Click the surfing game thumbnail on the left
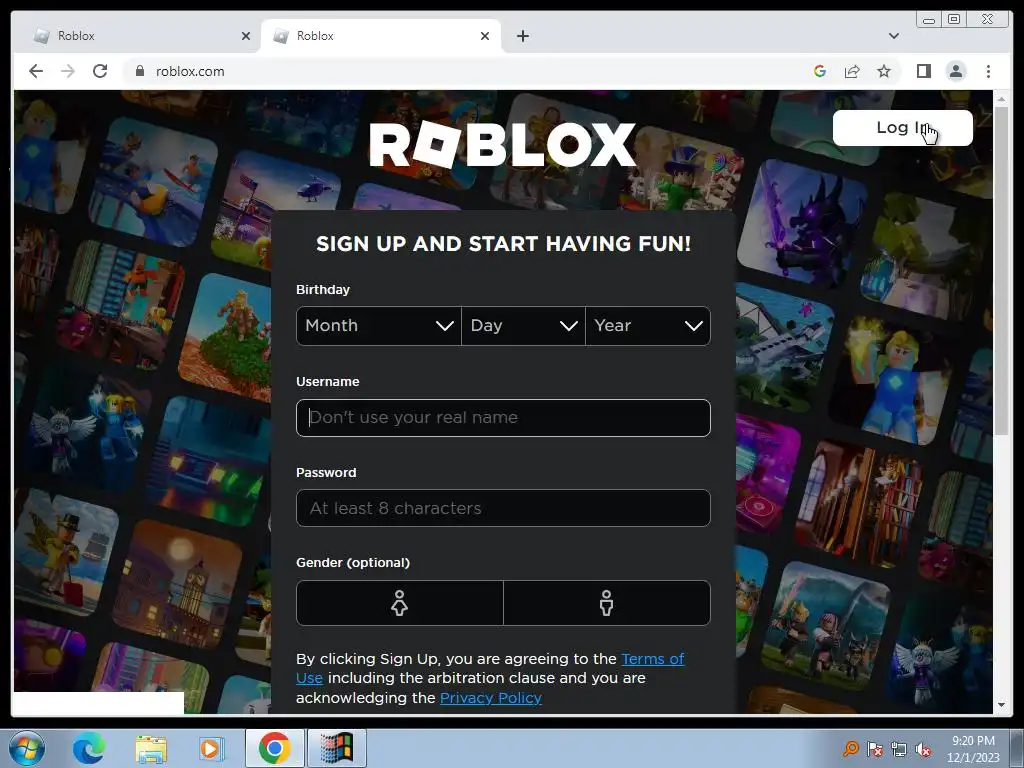This screenshot has width=1024, height=768. coord(153,181)
